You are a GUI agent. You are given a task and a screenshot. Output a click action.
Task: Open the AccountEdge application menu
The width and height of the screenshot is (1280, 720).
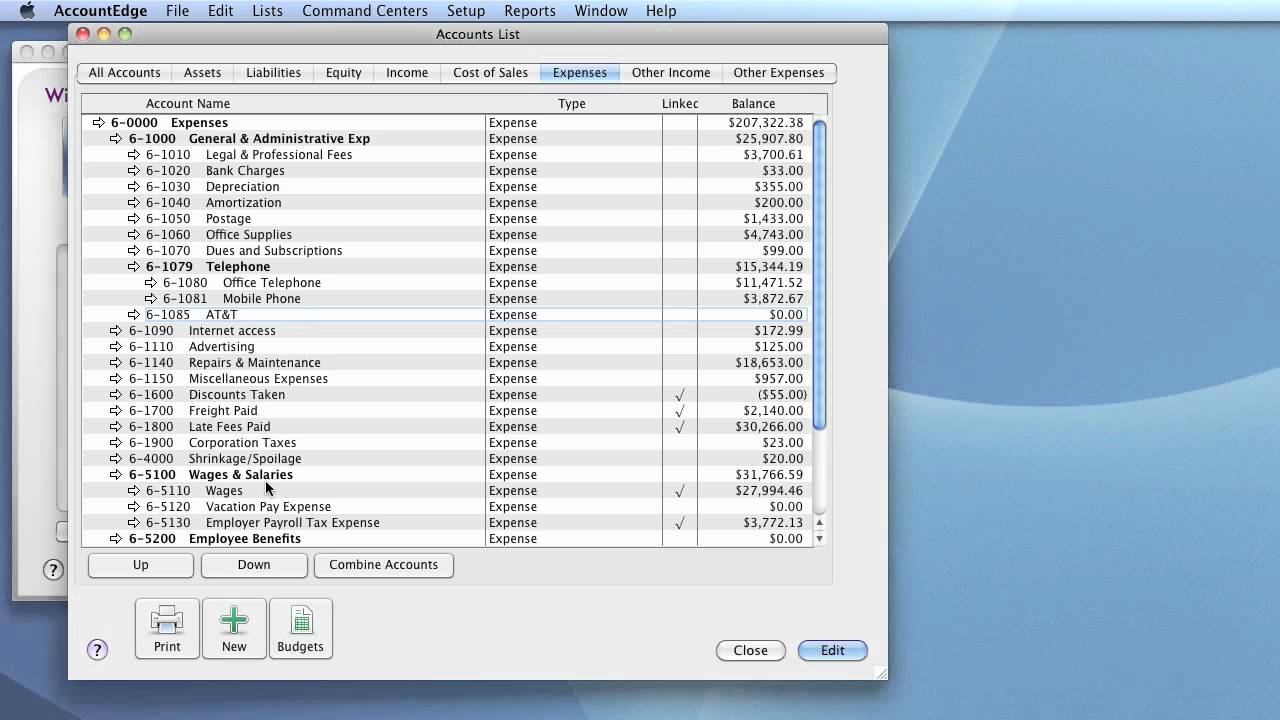(100, 11)
